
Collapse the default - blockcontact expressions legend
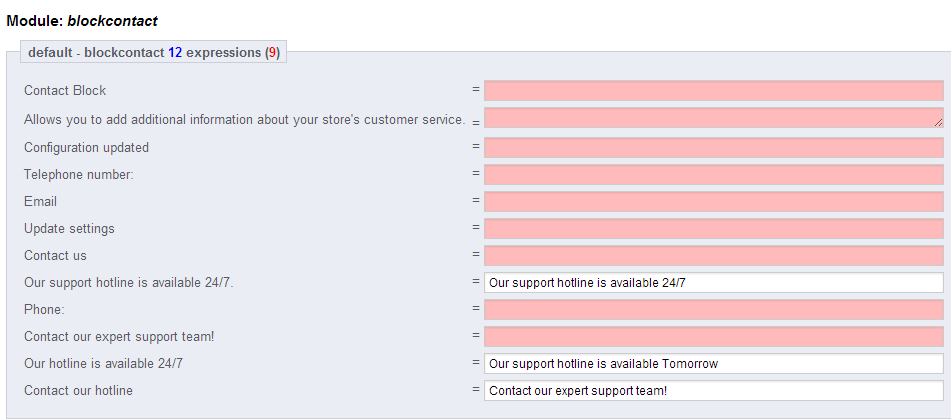[153, 53]
